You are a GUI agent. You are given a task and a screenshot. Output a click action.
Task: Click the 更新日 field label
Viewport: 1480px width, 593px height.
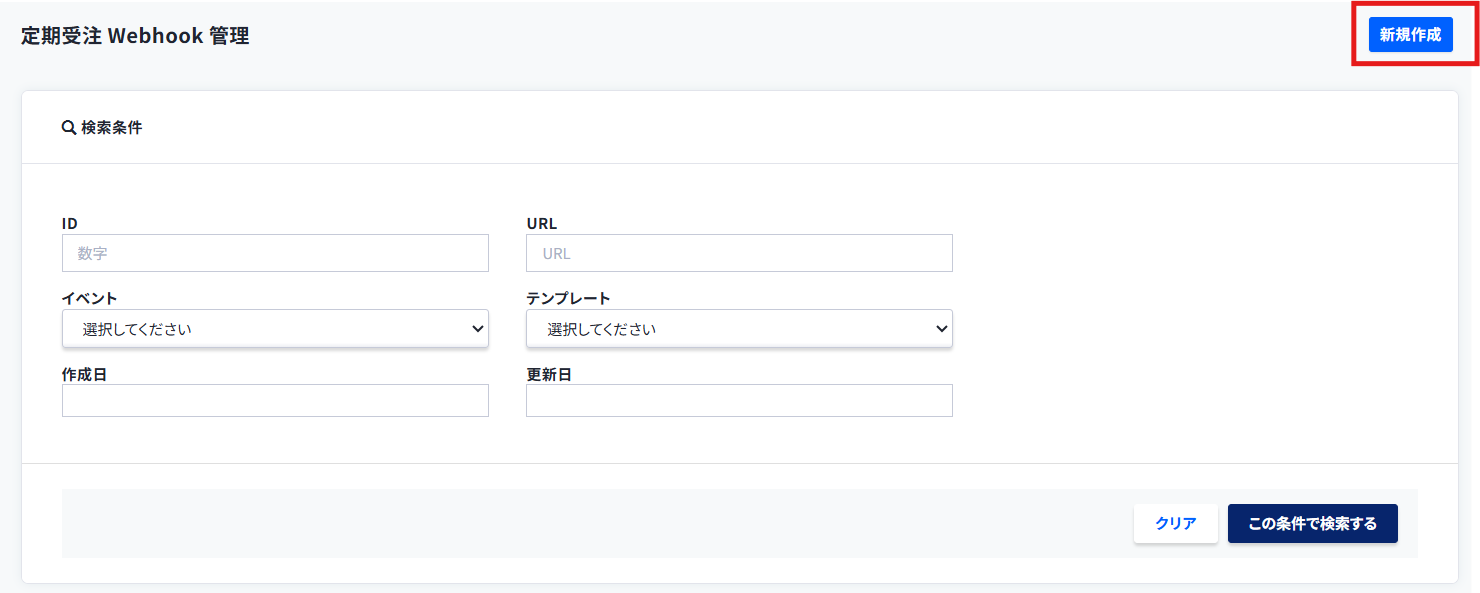(548, 373)
